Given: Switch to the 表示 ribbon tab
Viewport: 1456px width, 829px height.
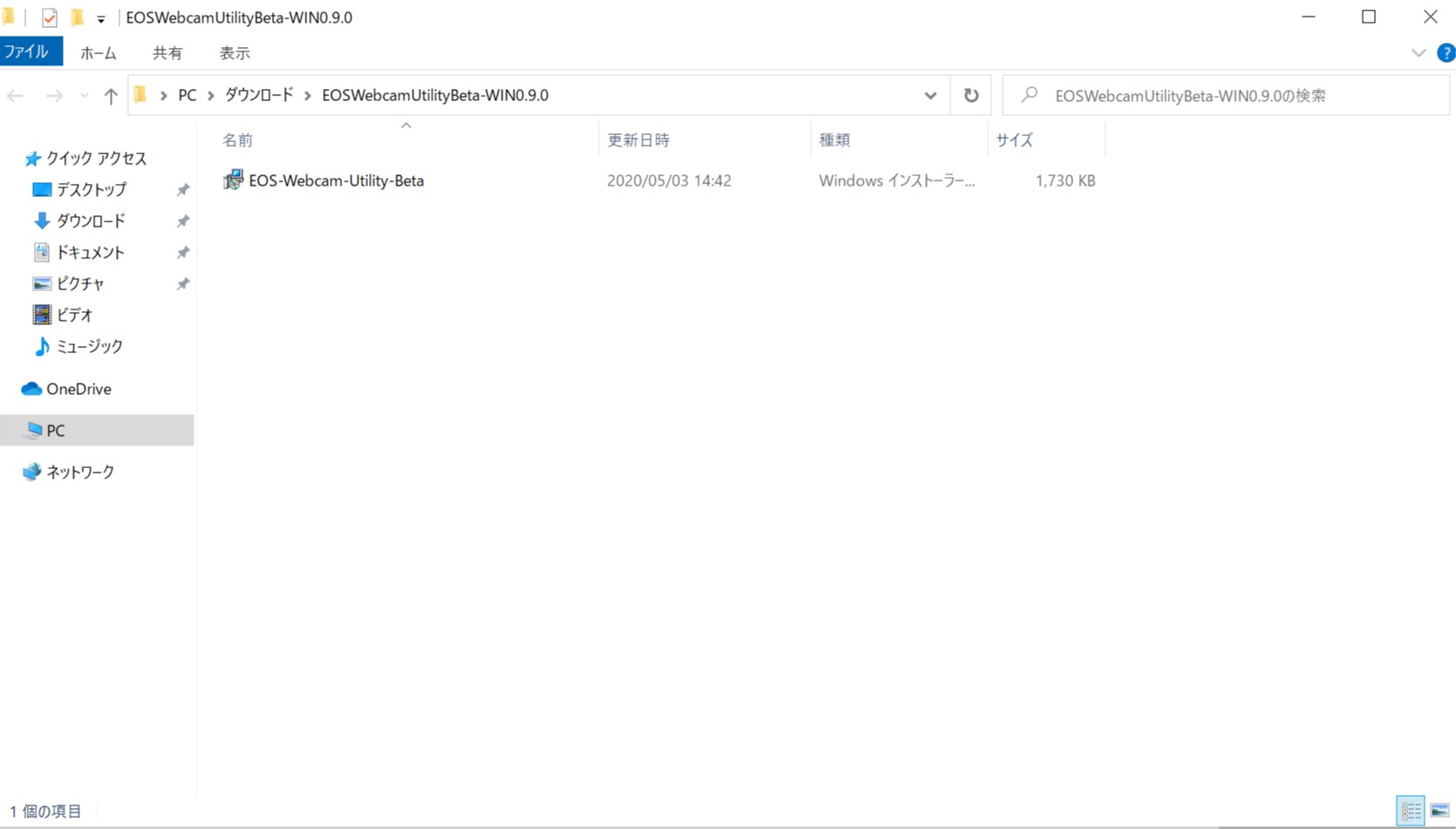Looking at the screenshot, I should [234, 52].
